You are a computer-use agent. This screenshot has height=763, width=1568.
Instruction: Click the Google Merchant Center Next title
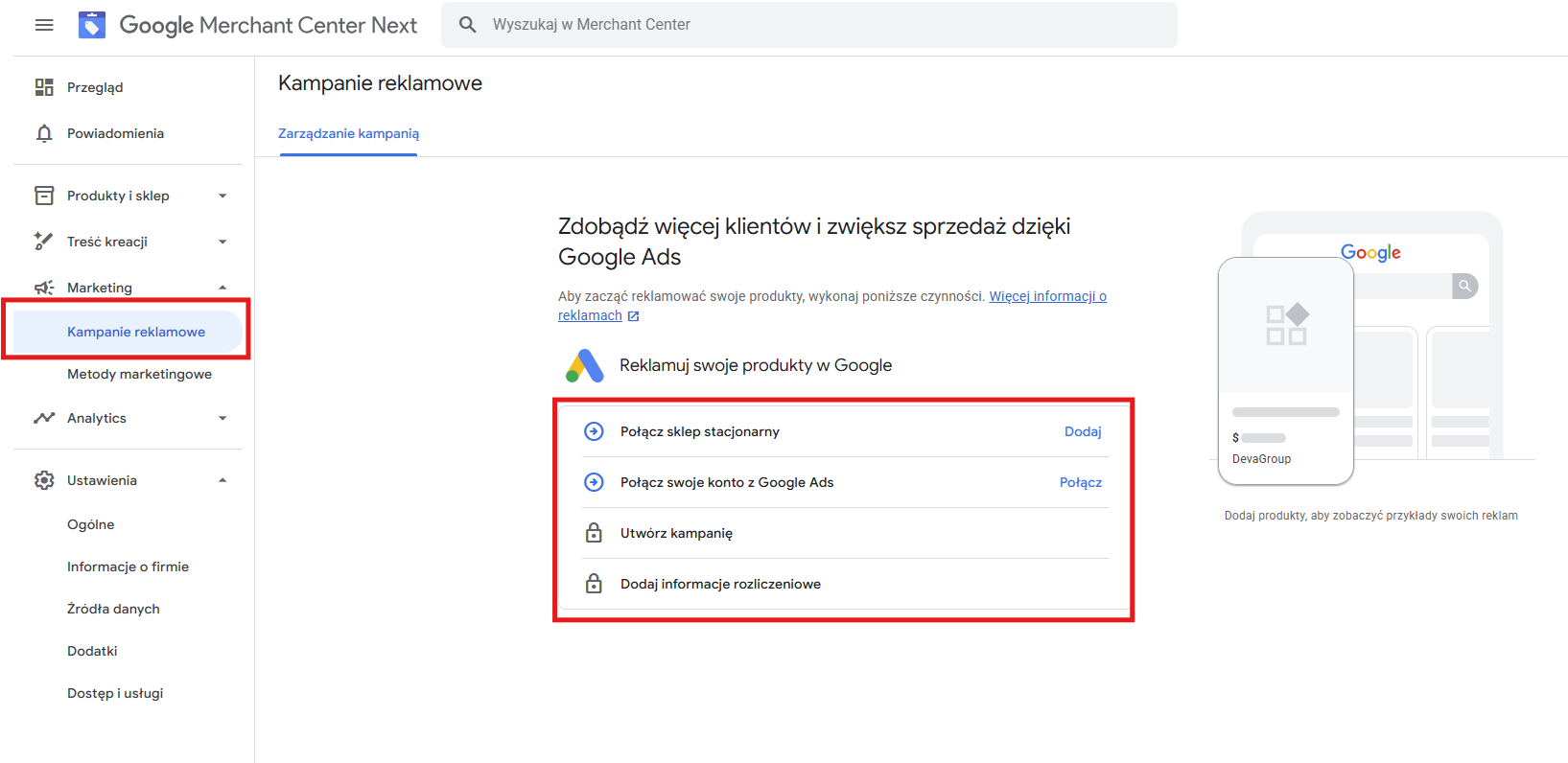pos(269,26)
